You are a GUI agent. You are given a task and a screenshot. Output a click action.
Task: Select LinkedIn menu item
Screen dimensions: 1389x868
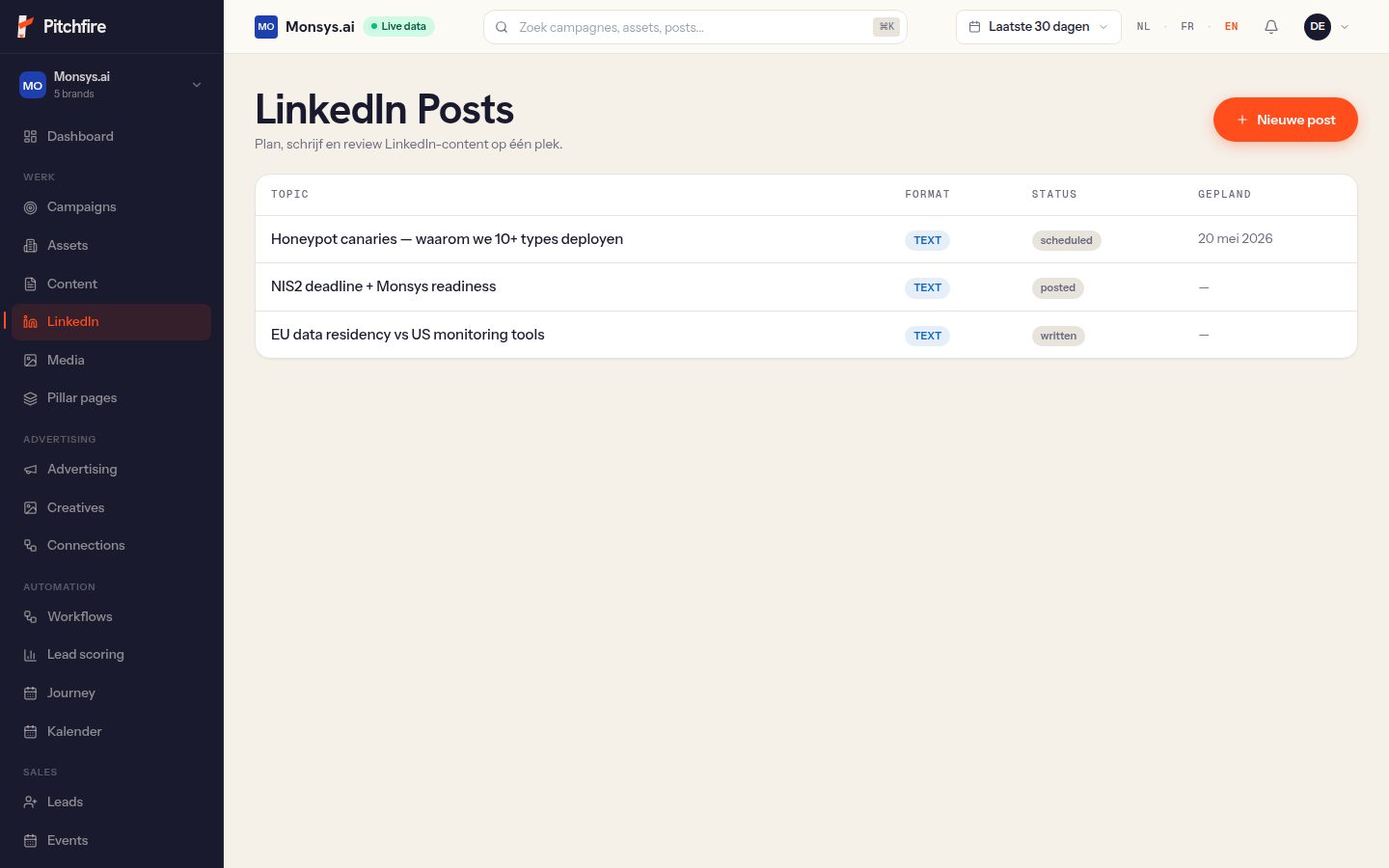[x=112, y=322]
